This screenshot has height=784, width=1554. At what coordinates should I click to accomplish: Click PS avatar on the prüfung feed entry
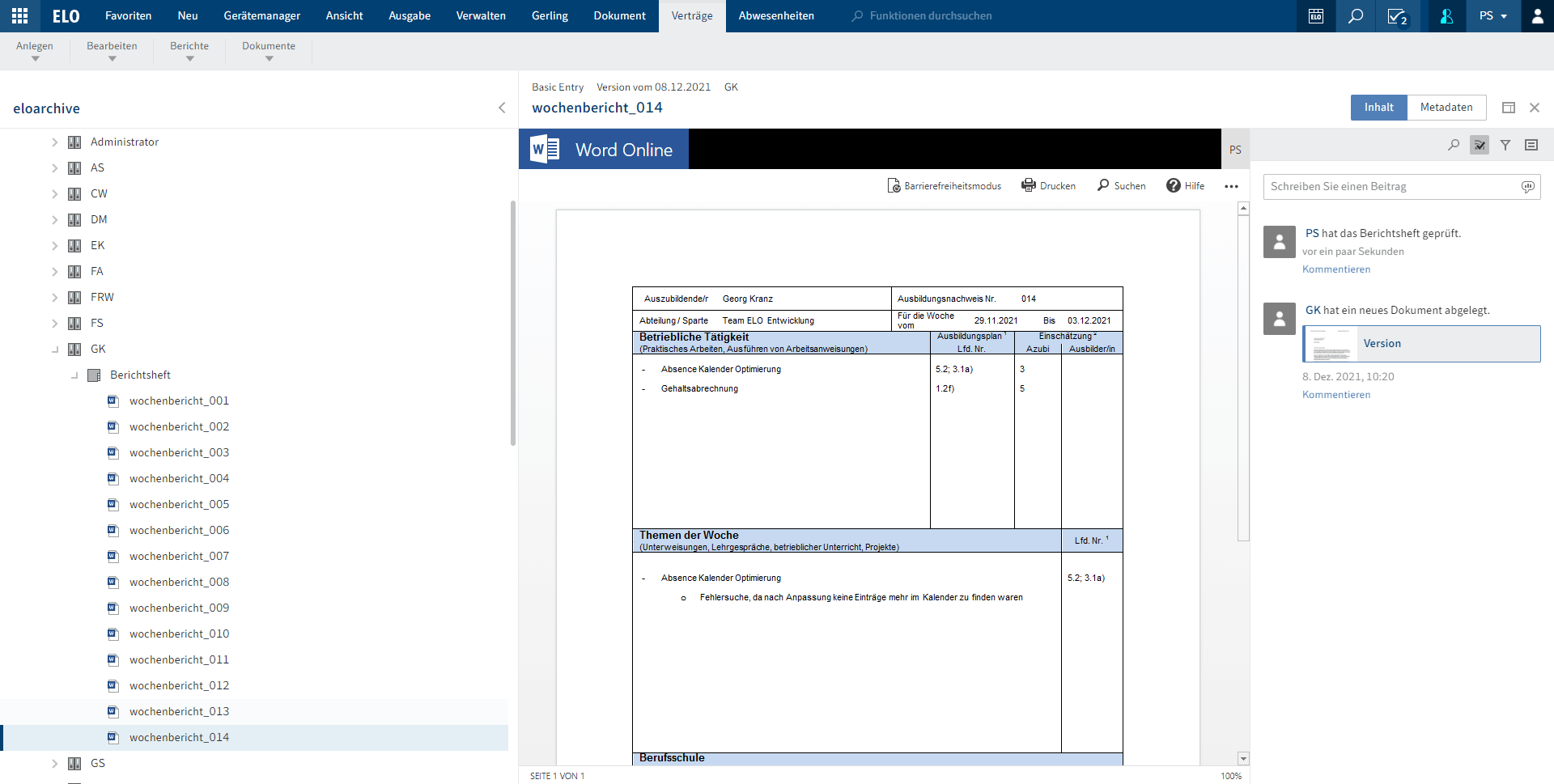(x=1280, y=241)
